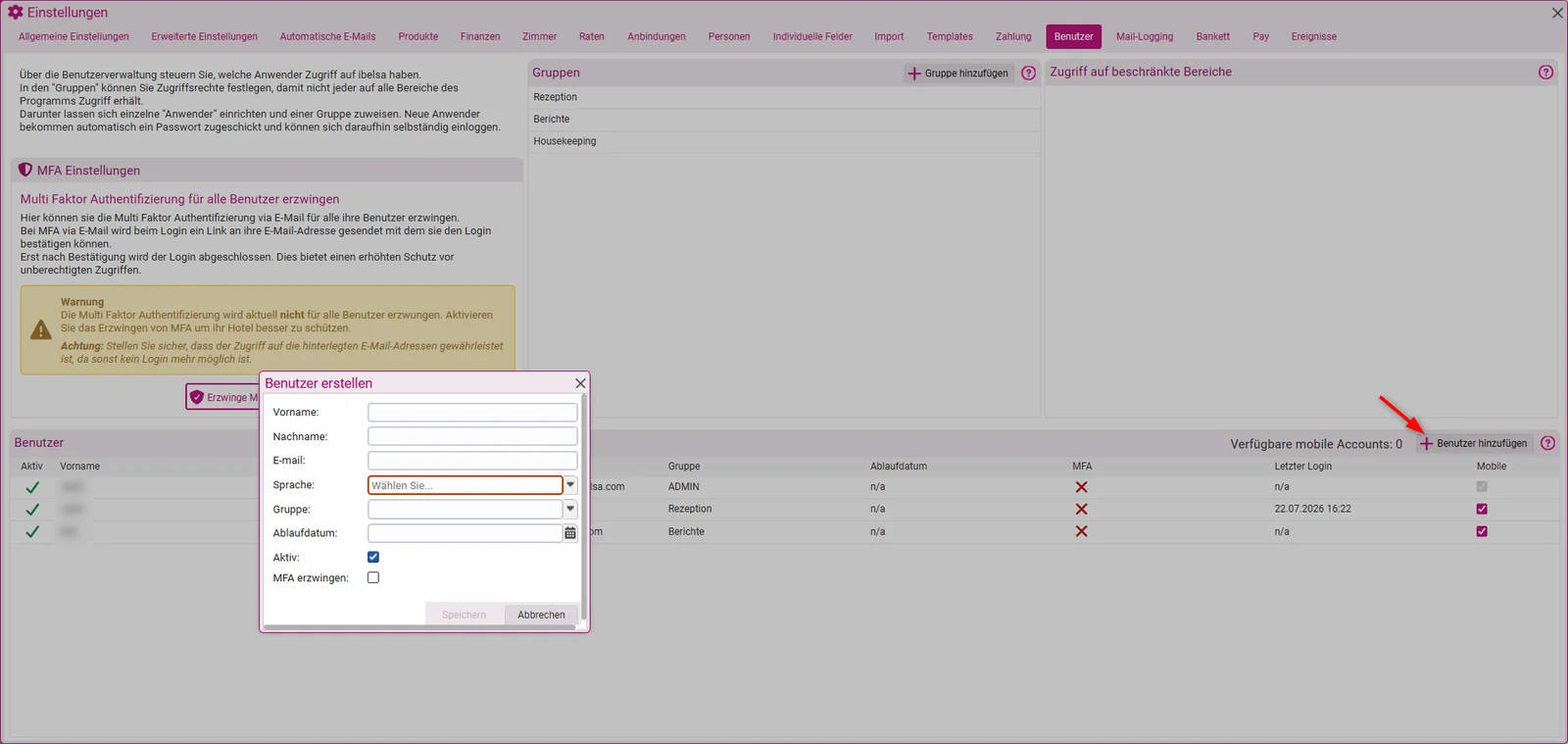Click the Sprache Wählen Sie combo box

(465, 485)
